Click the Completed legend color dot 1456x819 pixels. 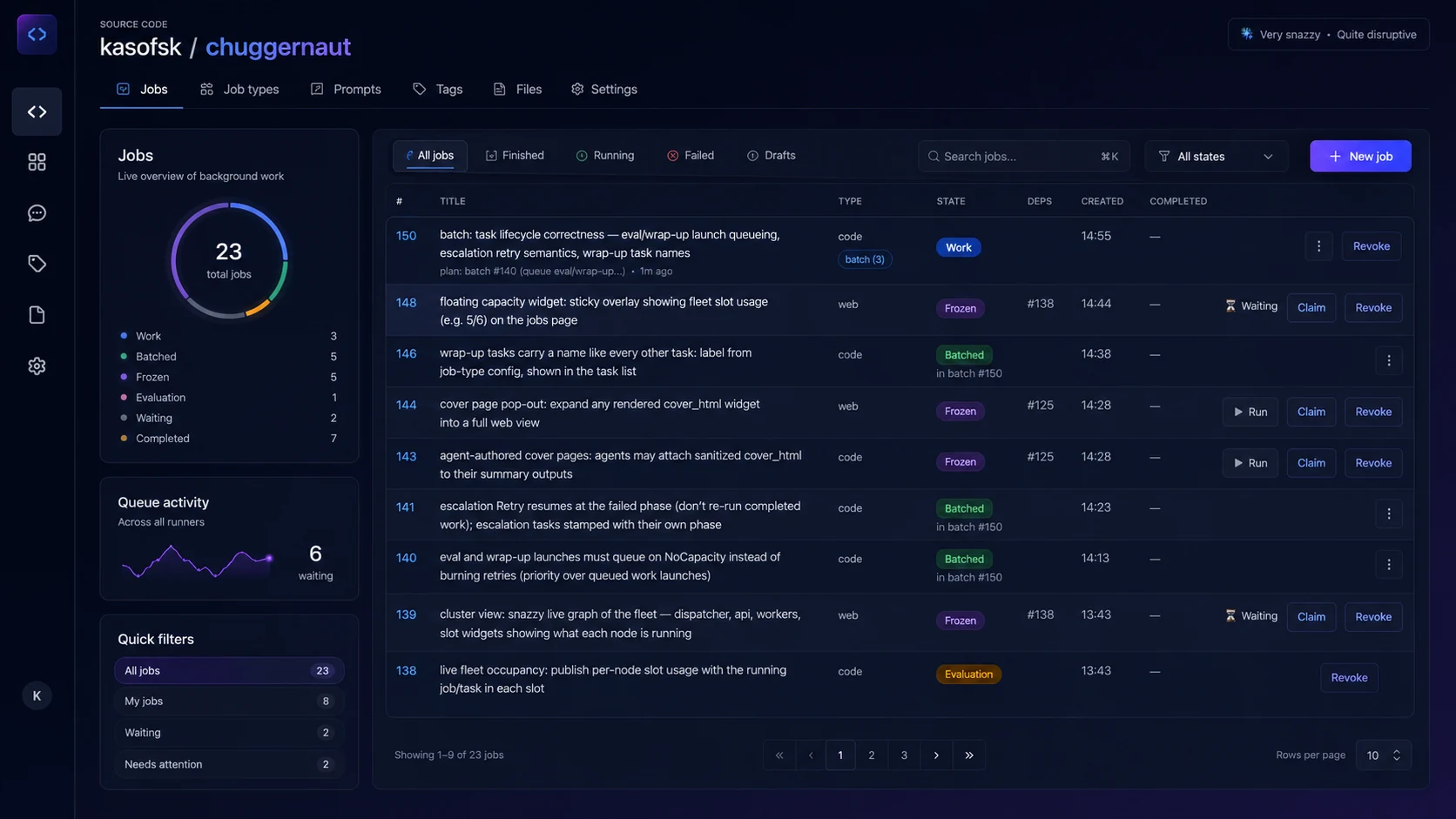[x=124, y=439]
